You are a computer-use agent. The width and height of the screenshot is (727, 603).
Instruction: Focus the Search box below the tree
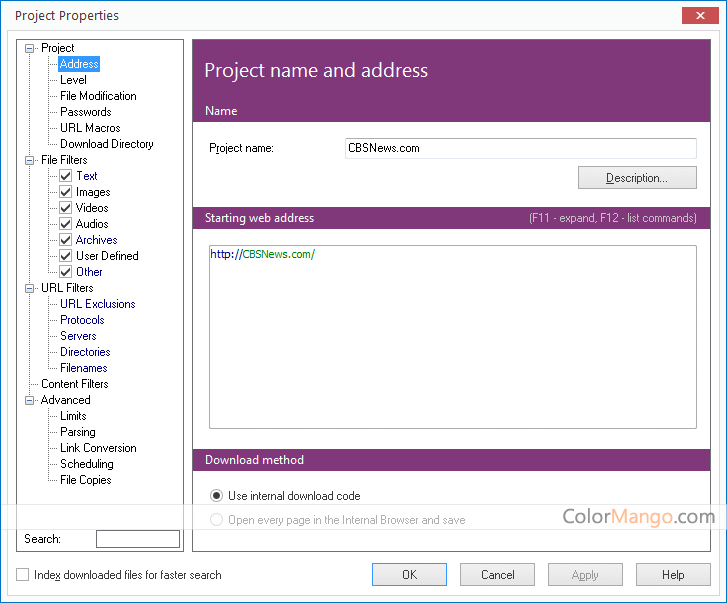(137, 539)
